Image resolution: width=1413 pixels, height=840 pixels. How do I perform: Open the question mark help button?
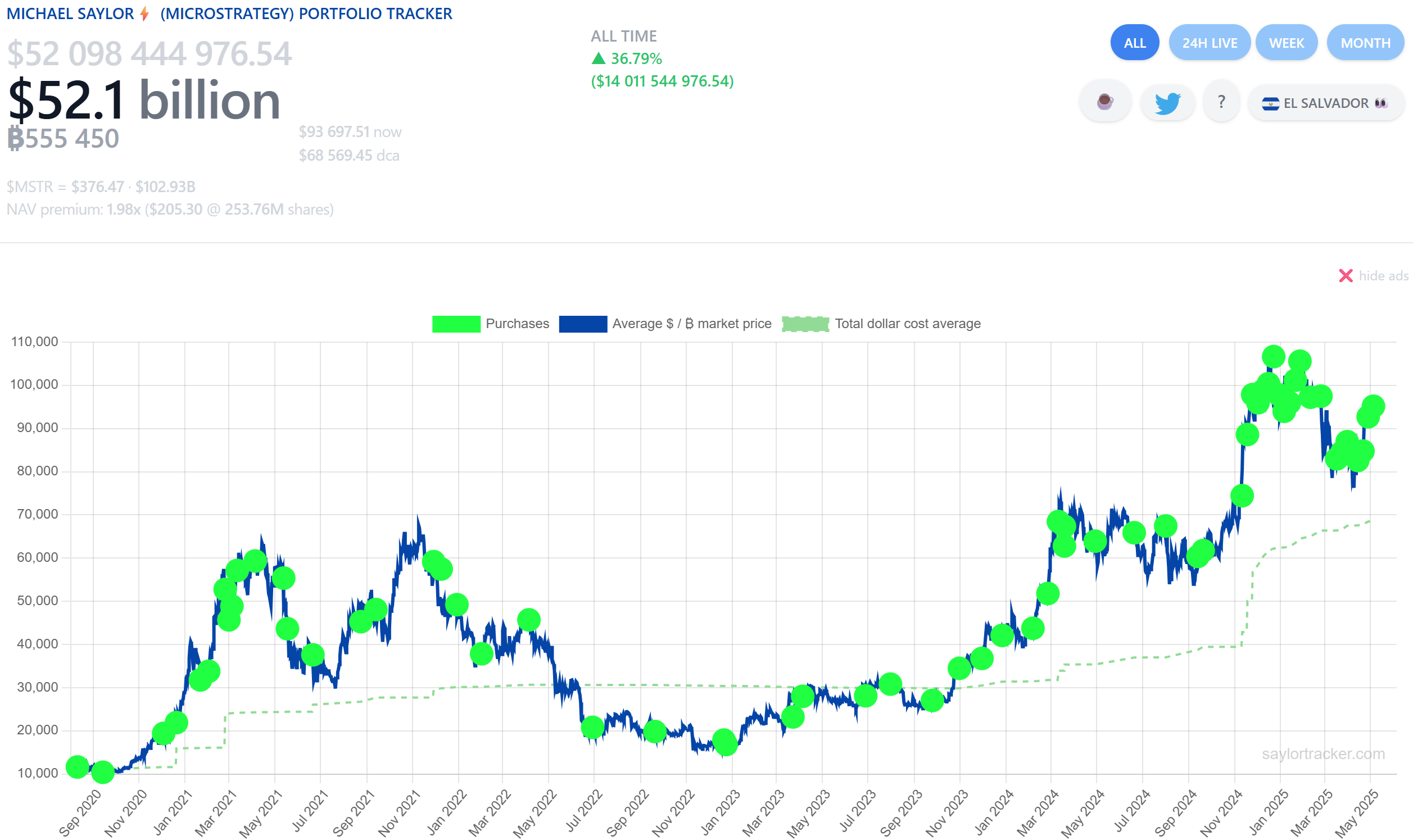click(1221, 102)
